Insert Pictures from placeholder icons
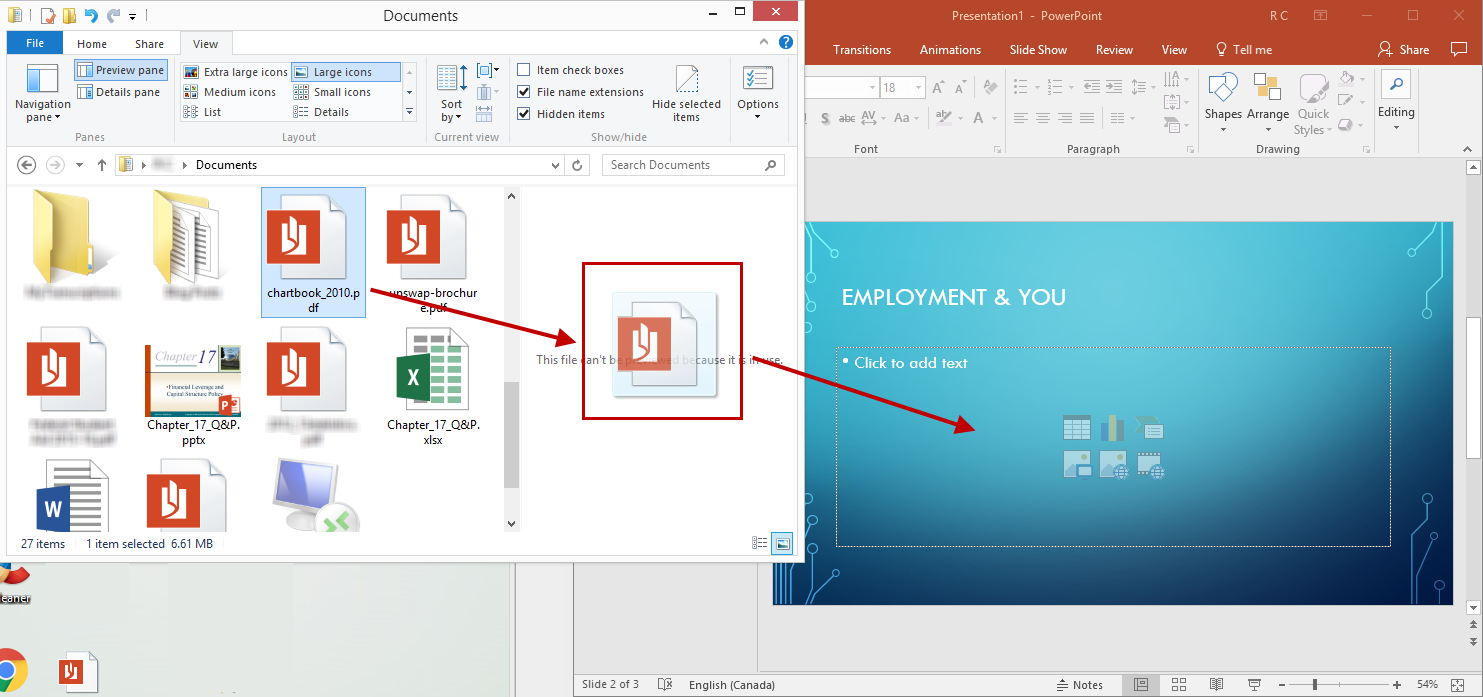This screenshot has width=1483, height=697. pos(1077,464)
